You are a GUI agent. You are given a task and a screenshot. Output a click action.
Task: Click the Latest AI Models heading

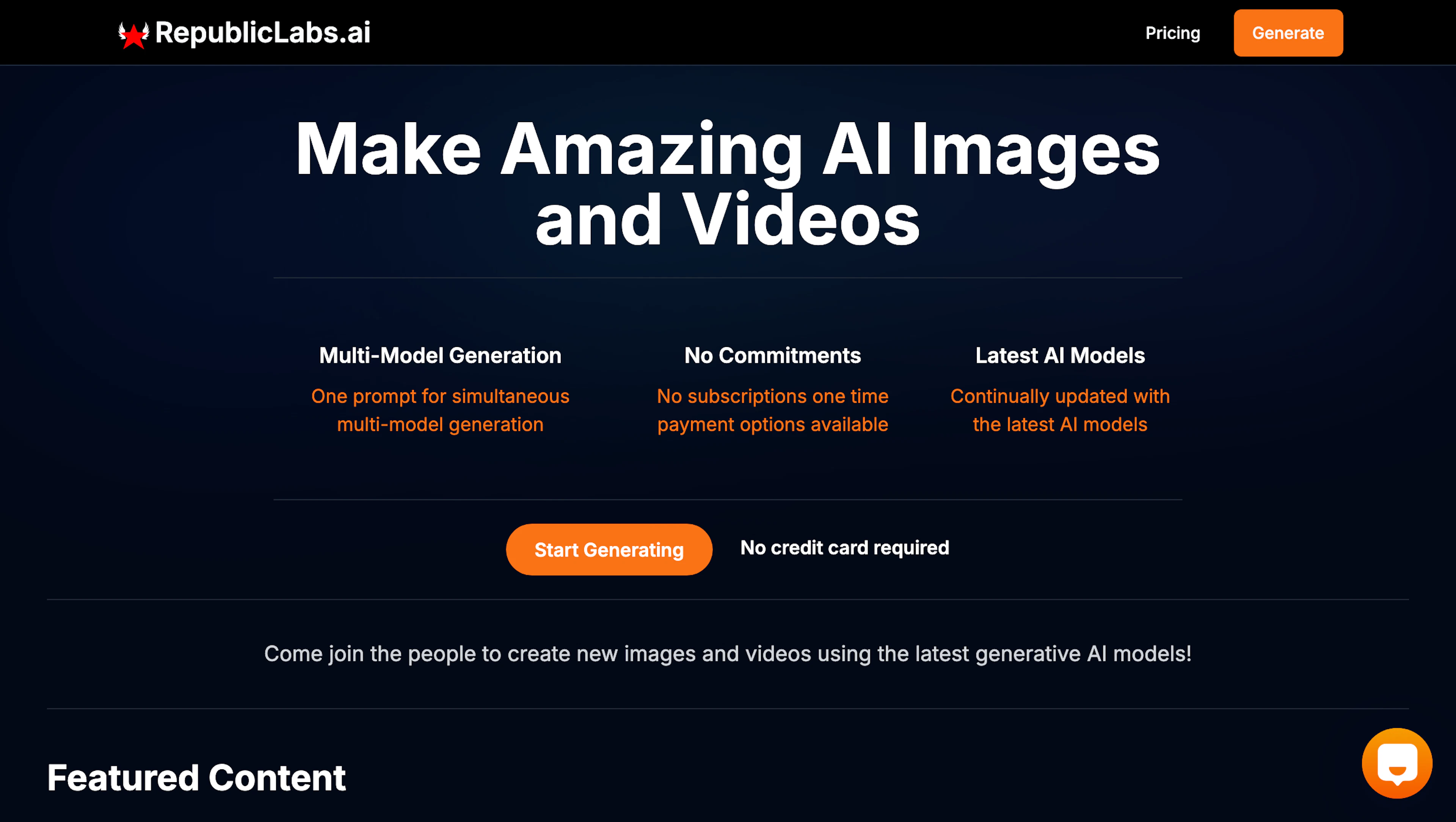(1060, 355)
